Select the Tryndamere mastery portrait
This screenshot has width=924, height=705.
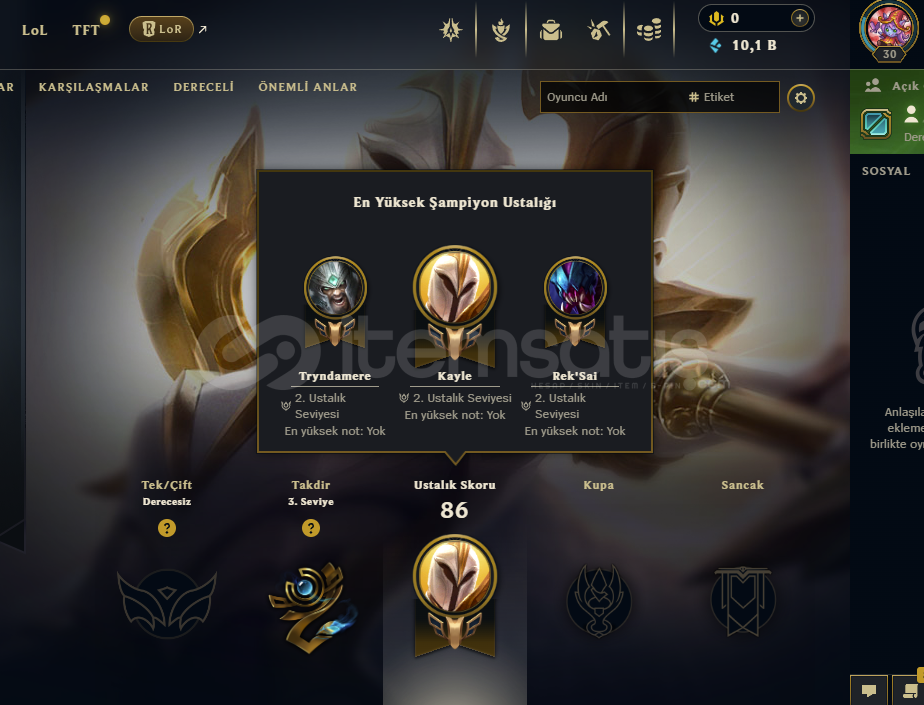point(335,288)
